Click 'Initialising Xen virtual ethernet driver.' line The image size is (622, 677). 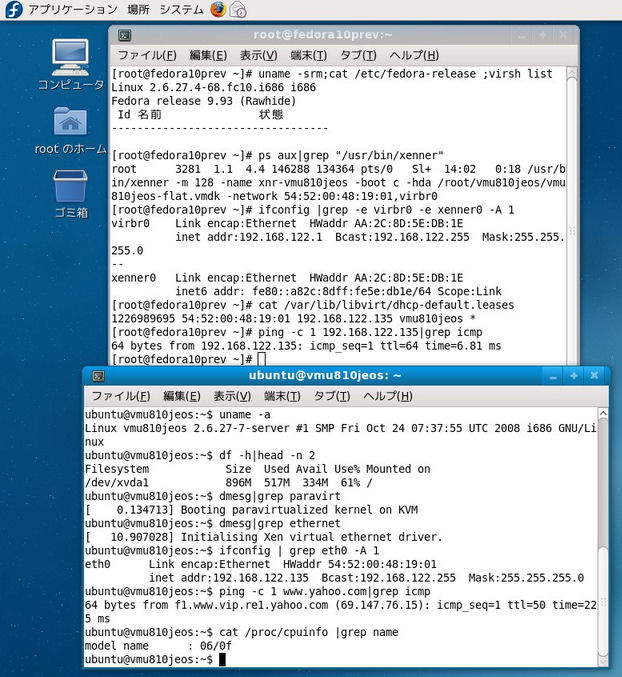tap(264, 537)
